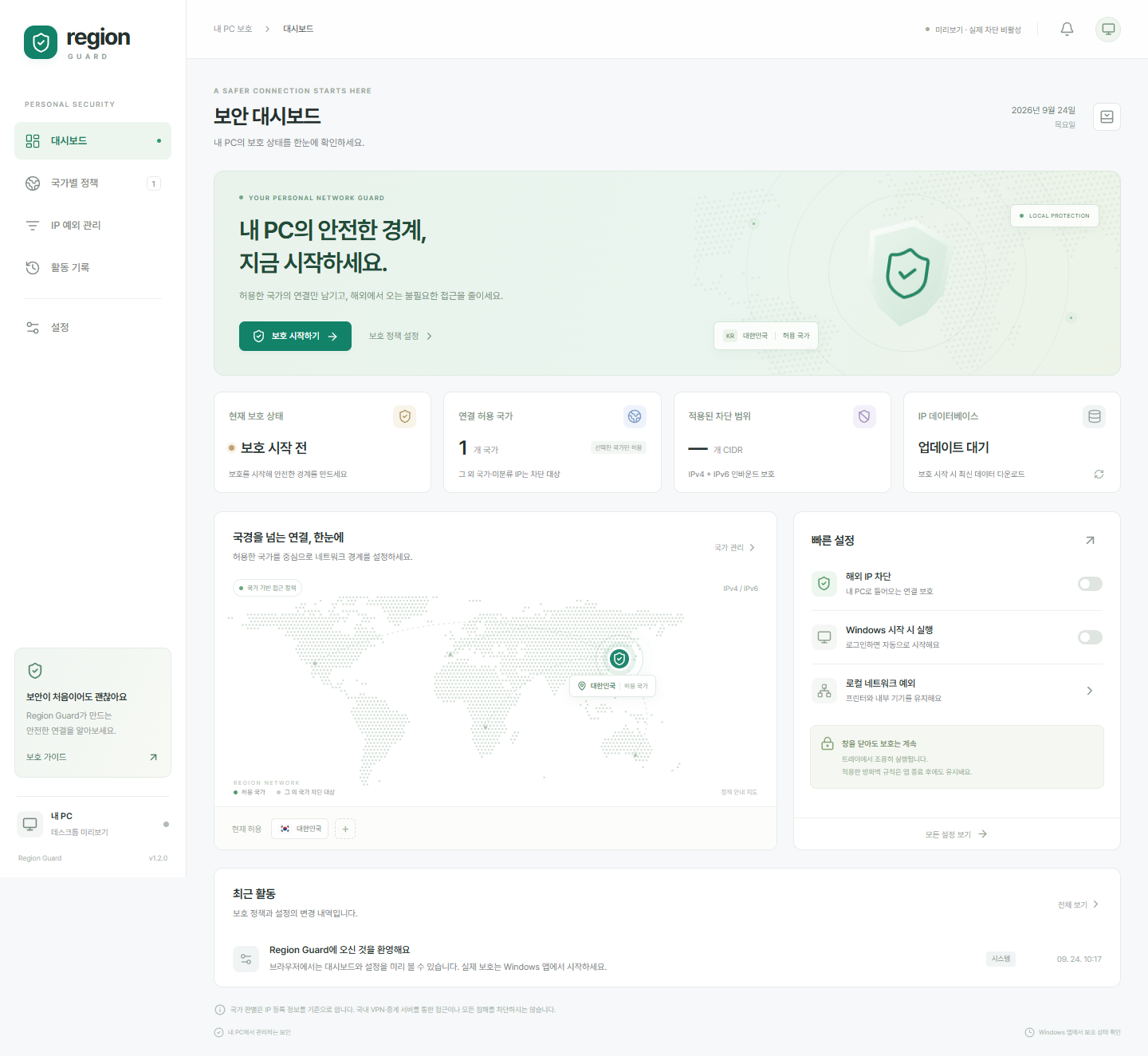
Task: Click the IP database refresh icon
Action: tap(1099, 474)
